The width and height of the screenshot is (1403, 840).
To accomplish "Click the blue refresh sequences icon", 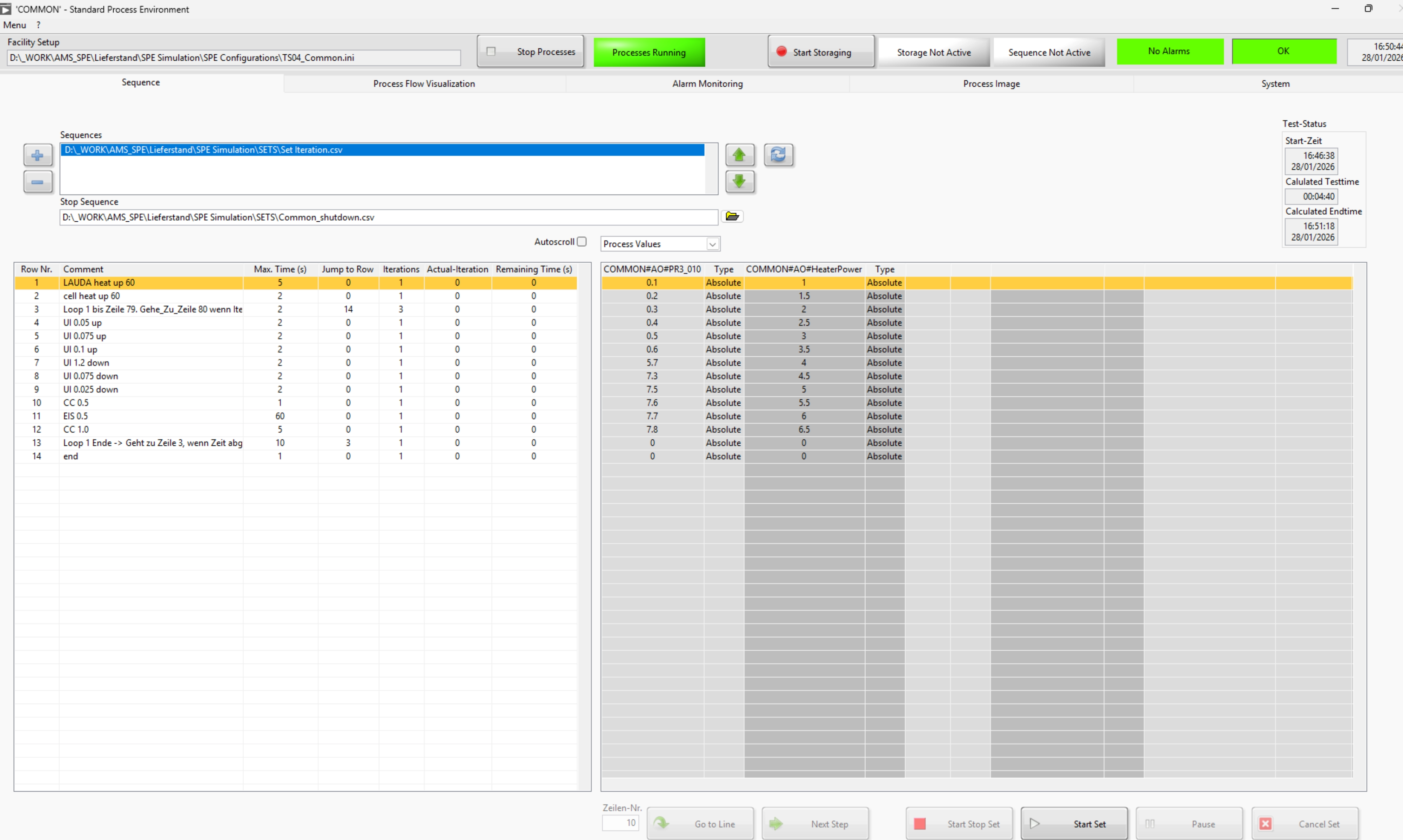I will pyautogui.click(x=778, y=155).
